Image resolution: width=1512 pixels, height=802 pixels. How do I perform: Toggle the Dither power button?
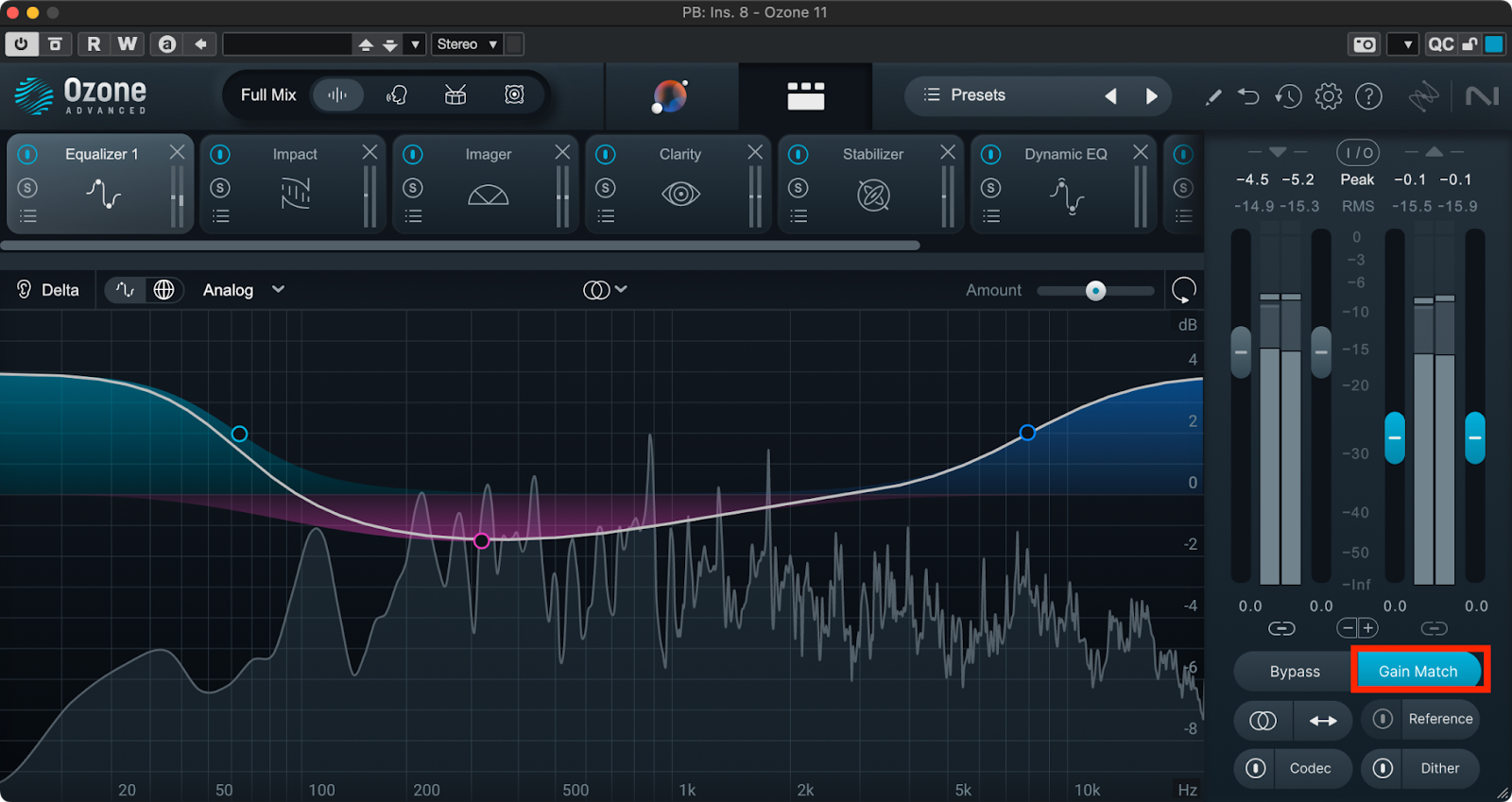(x=1383, y=768)
